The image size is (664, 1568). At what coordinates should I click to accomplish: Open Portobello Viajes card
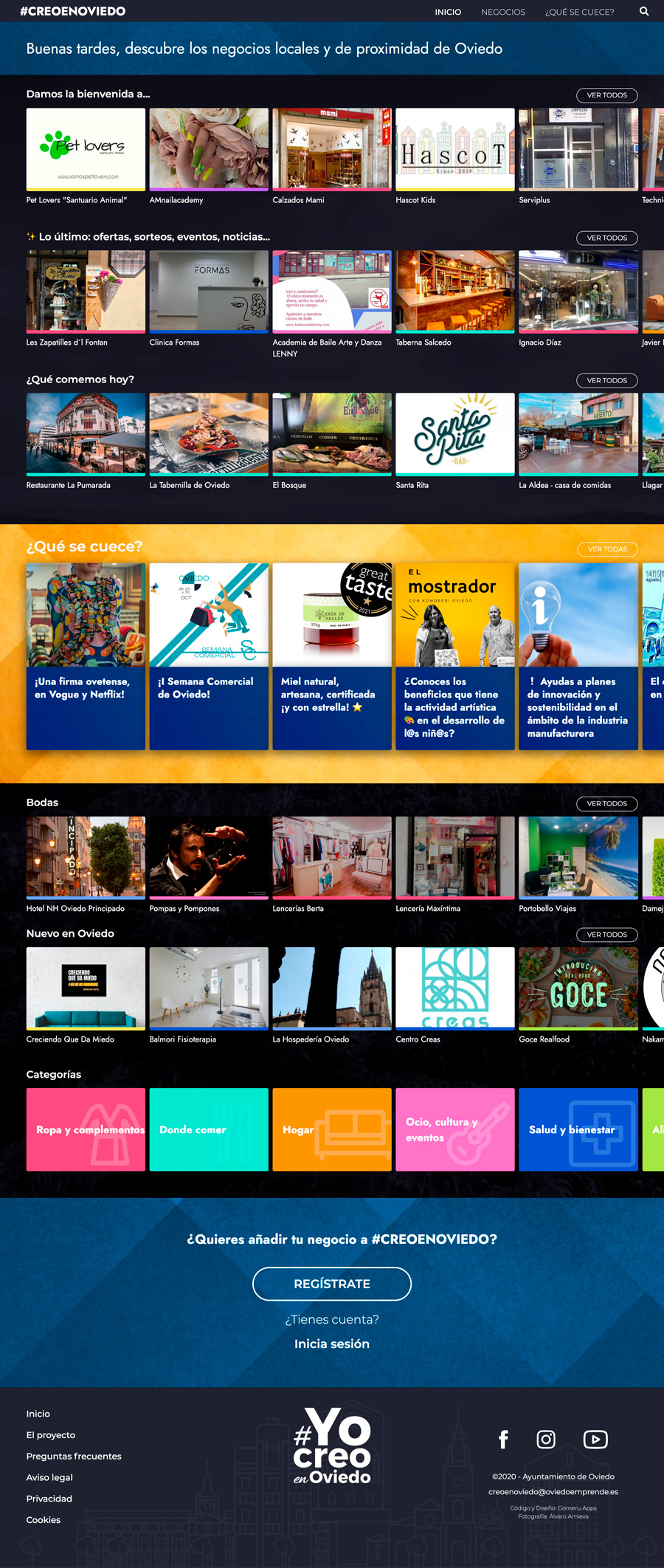(578, 864)
